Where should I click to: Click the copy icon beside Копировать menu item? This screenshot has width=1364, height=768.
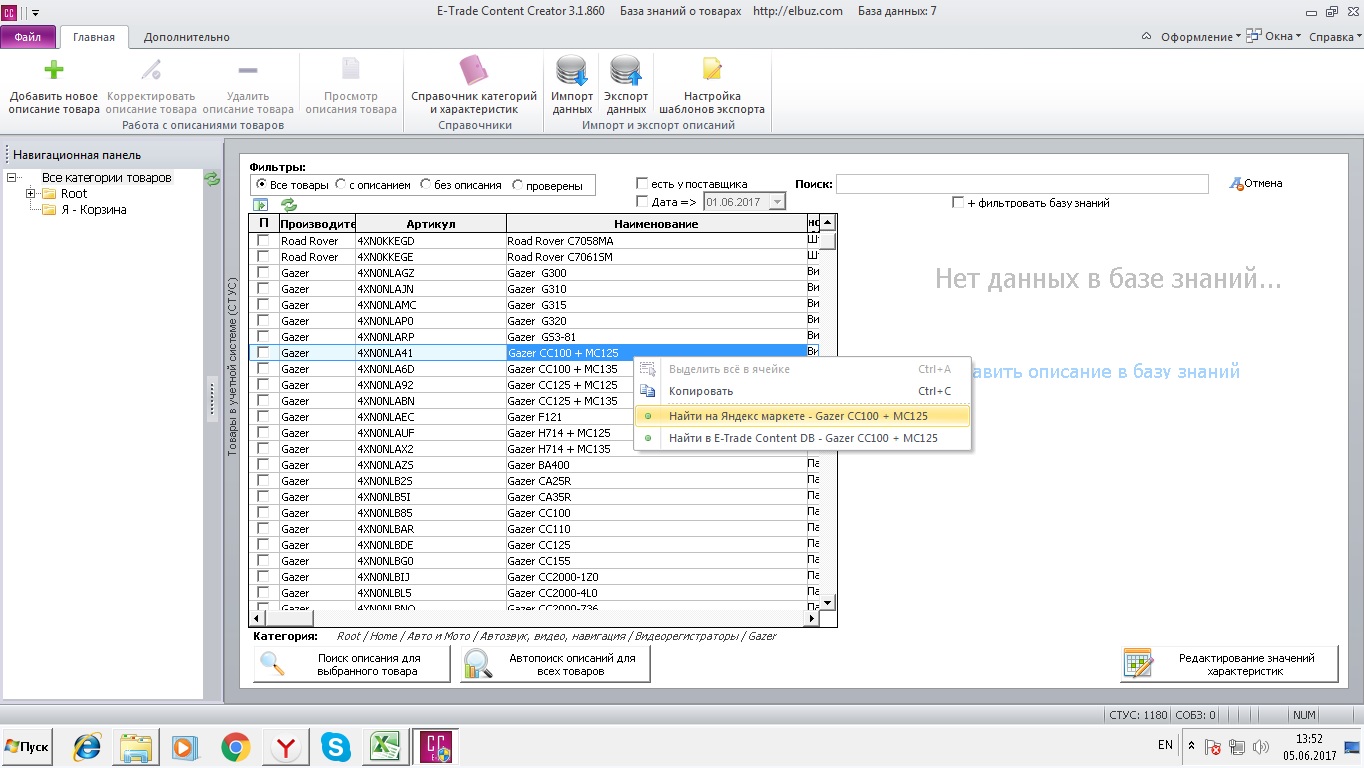(647, 391)
